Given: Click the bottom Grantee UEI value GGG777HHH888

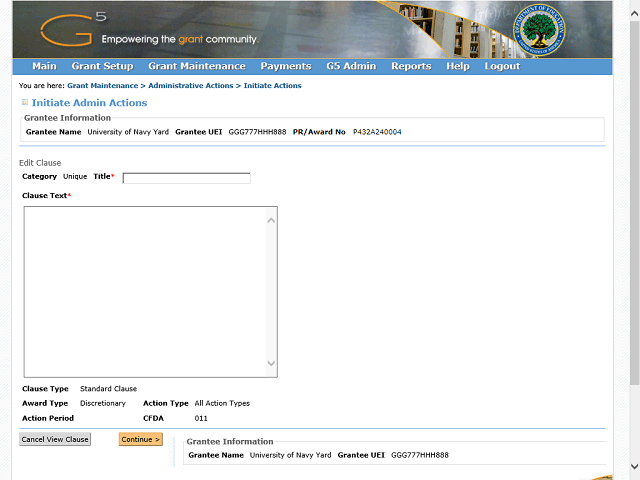Looking at the screenshot, I should click(x=420, y=455).
